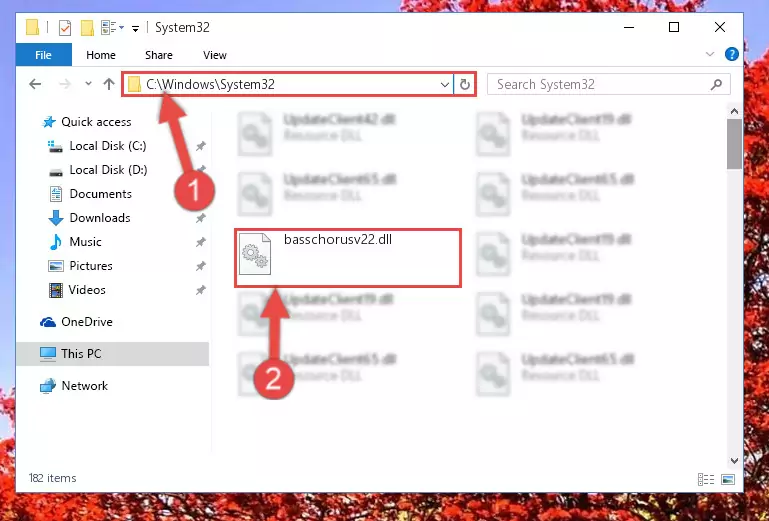Open Local Disk (C:) in sidebar
Viewport: 769px width, 521px height.
[x=108, y=146]
